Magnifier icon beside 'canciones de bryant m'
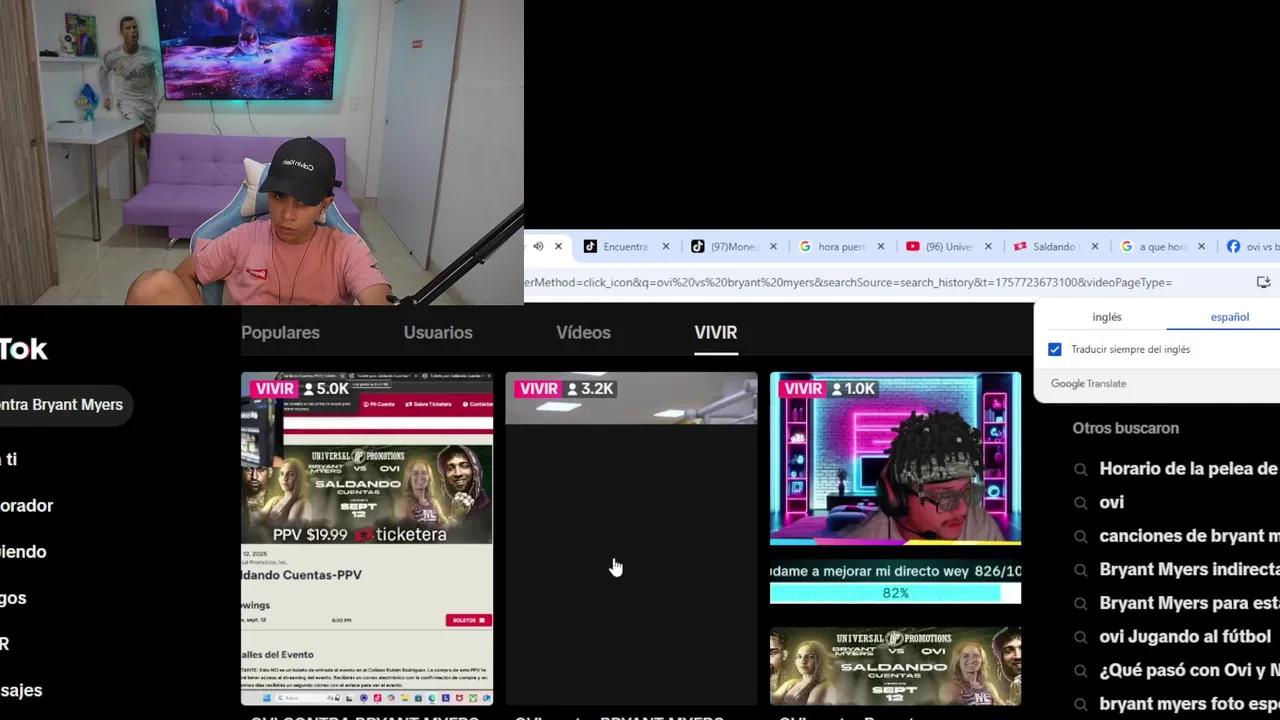1280x720 pixels. [x=1080, y=536]
